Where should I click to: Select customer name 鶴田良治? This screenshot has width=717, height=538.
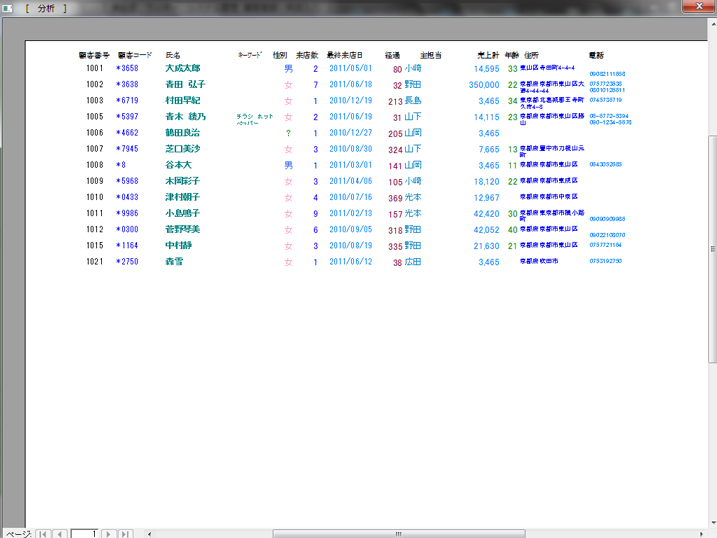point(182,133)
